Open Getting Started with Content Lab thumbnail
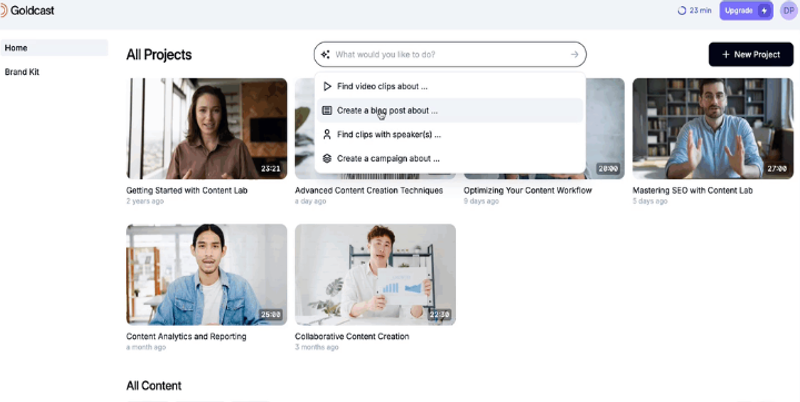Viewport: 800px width, 402px height. click(x=206, y=128)
